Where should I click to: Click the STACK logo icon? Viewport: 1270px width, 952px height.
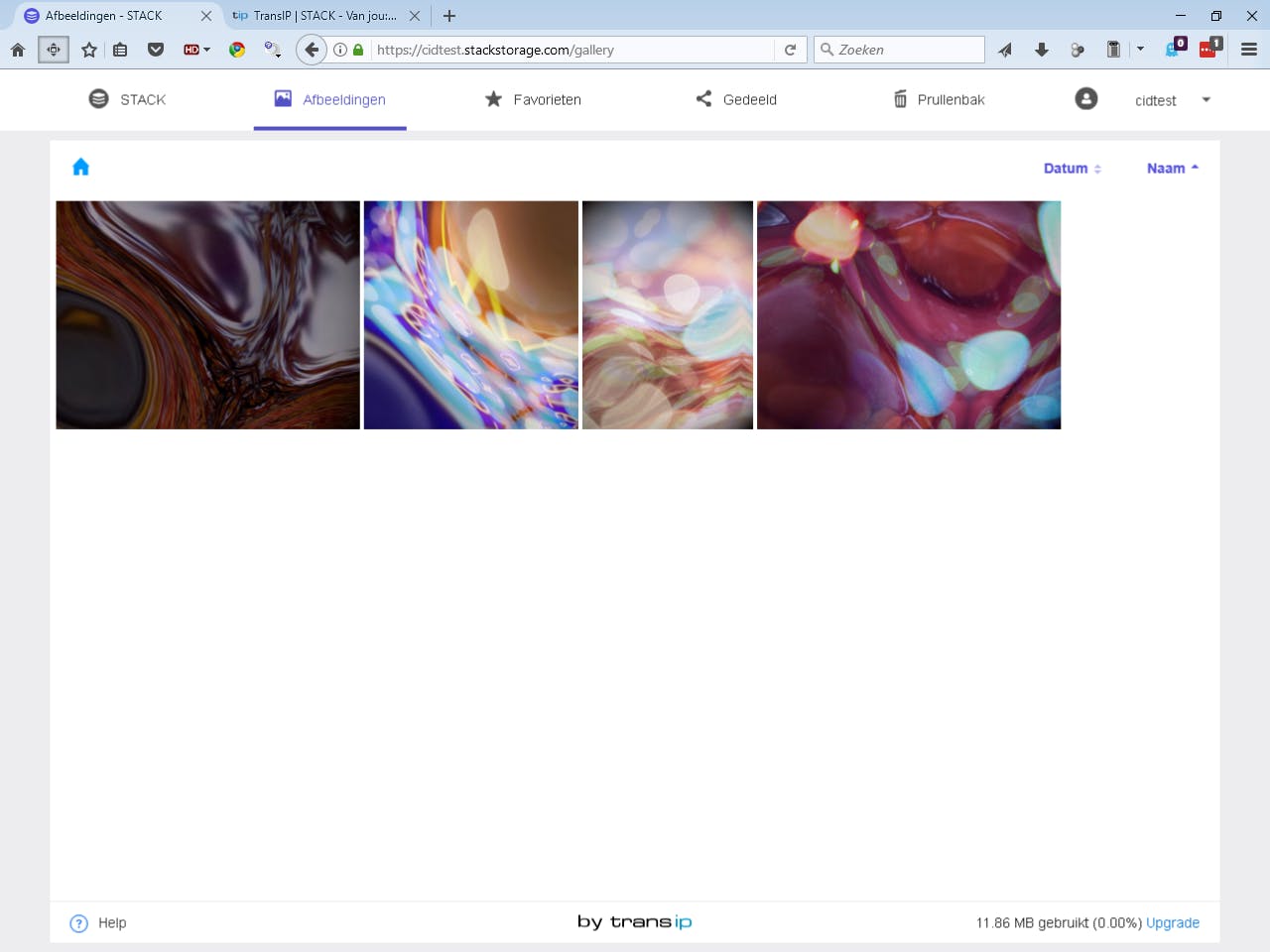98,98
